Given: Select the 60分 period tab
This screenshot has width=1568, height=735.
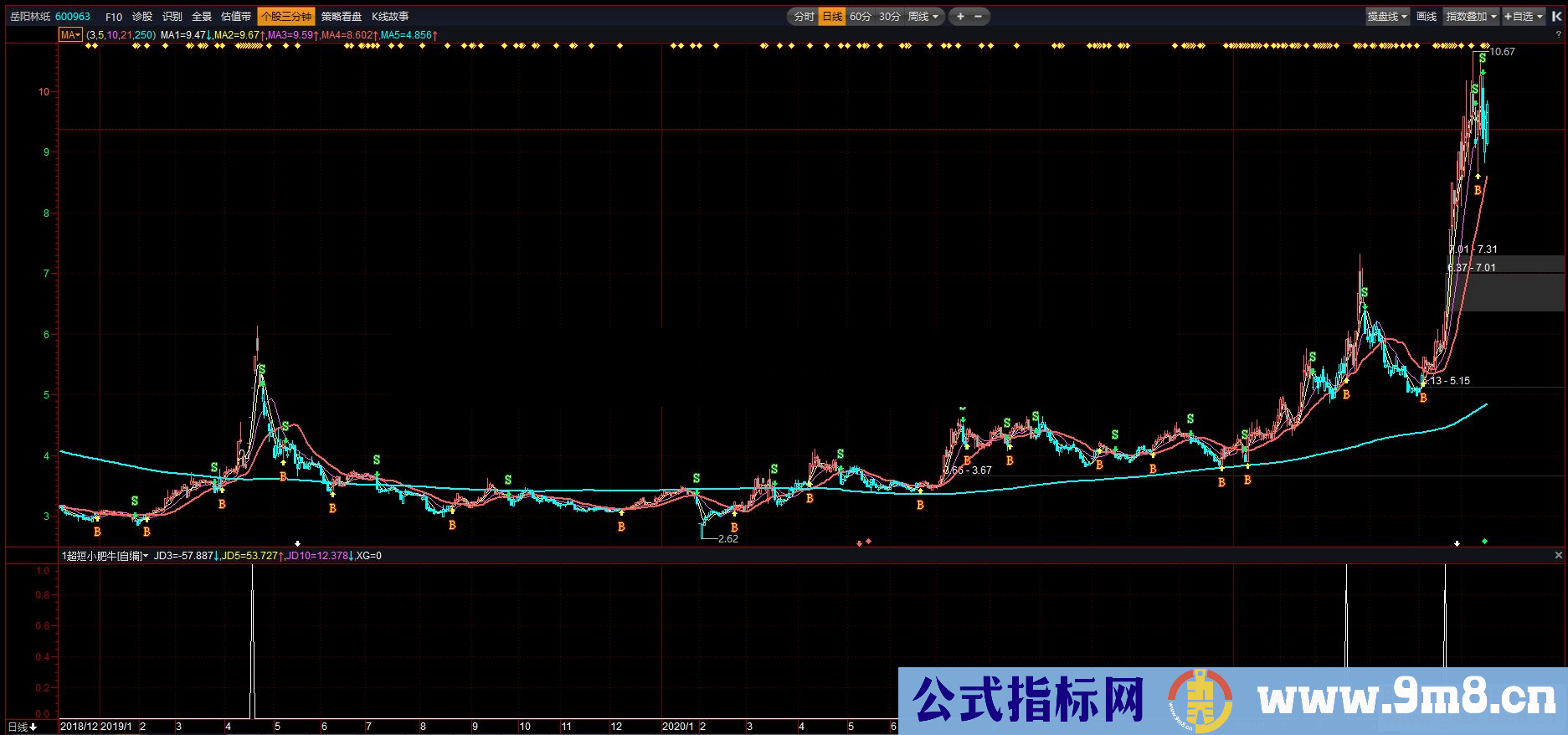Looking at the screenshot, I should click(861, 16).
